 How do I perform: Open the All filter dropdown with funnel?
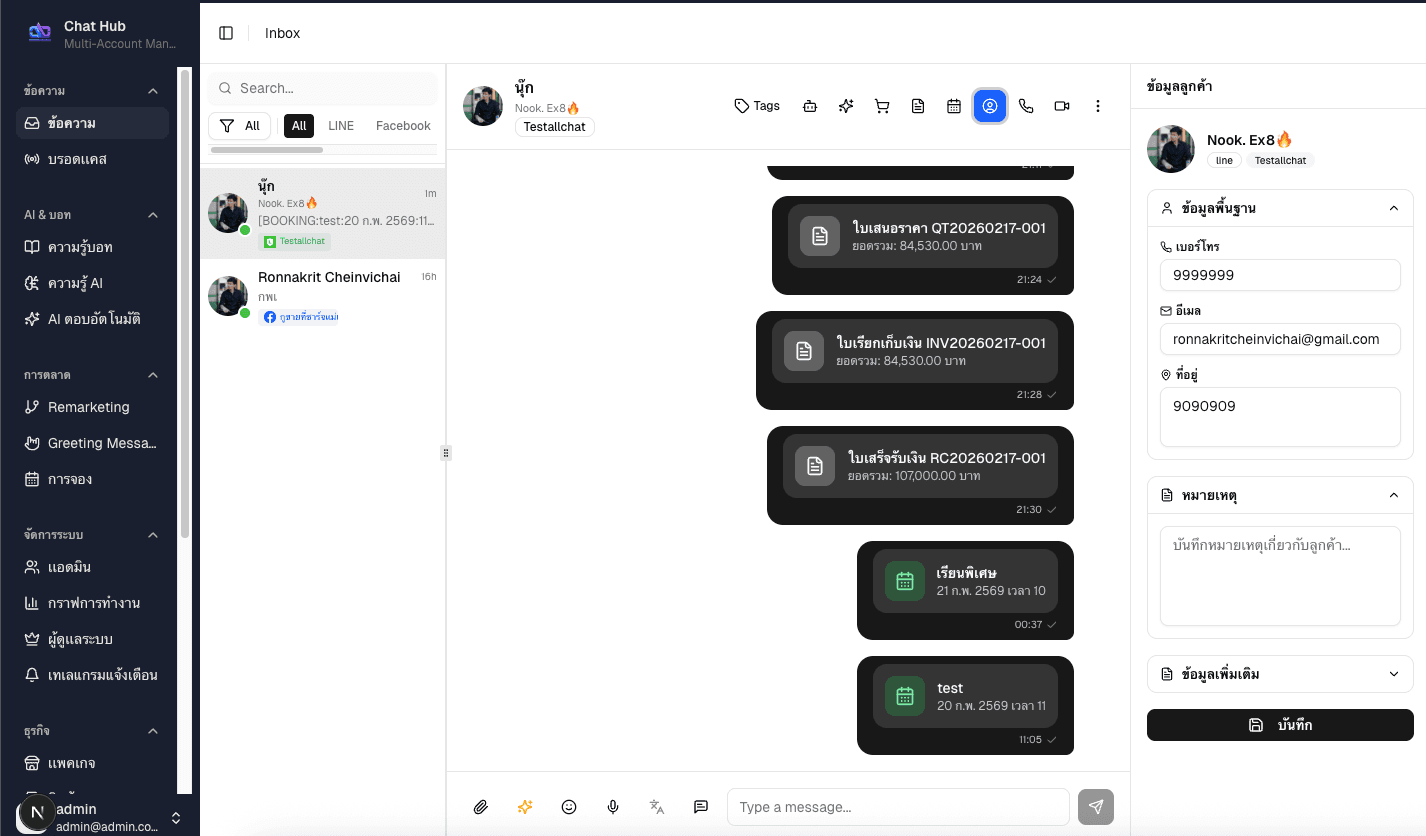click(240, 126)
